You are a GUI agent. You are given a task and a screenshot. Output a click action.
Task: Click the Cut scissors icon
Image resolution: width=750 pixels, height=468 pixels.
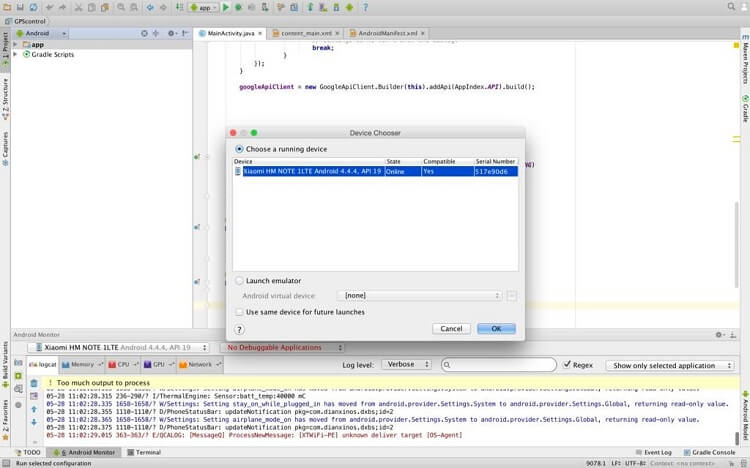pos(78,7)
